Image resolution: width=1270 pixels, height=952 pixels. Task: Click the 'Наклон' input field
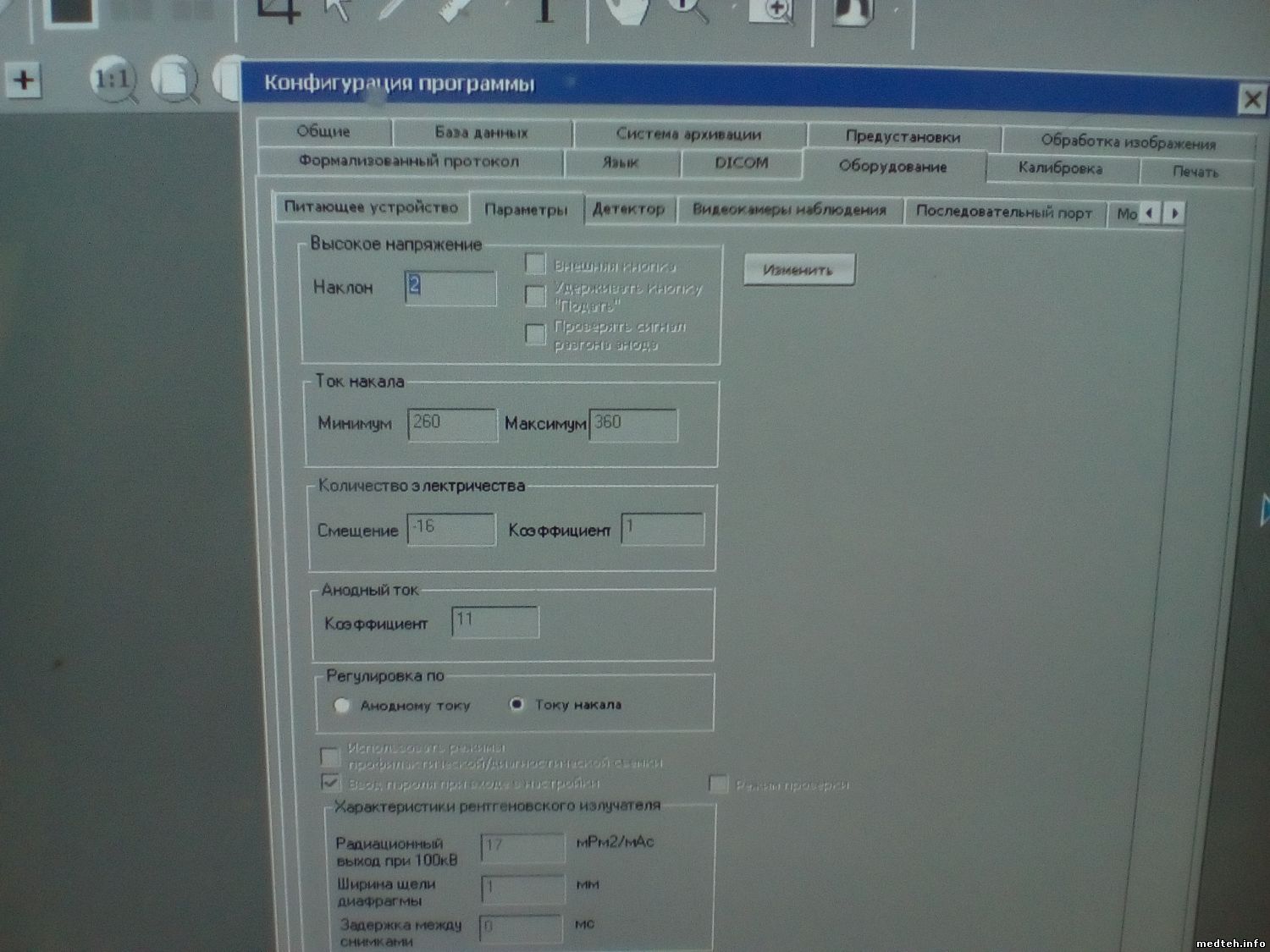[x=450, y=288]
